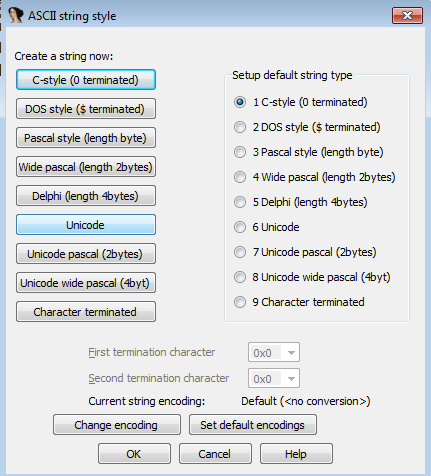
Task: Open Set default encodings
Action: pos(253,425)
